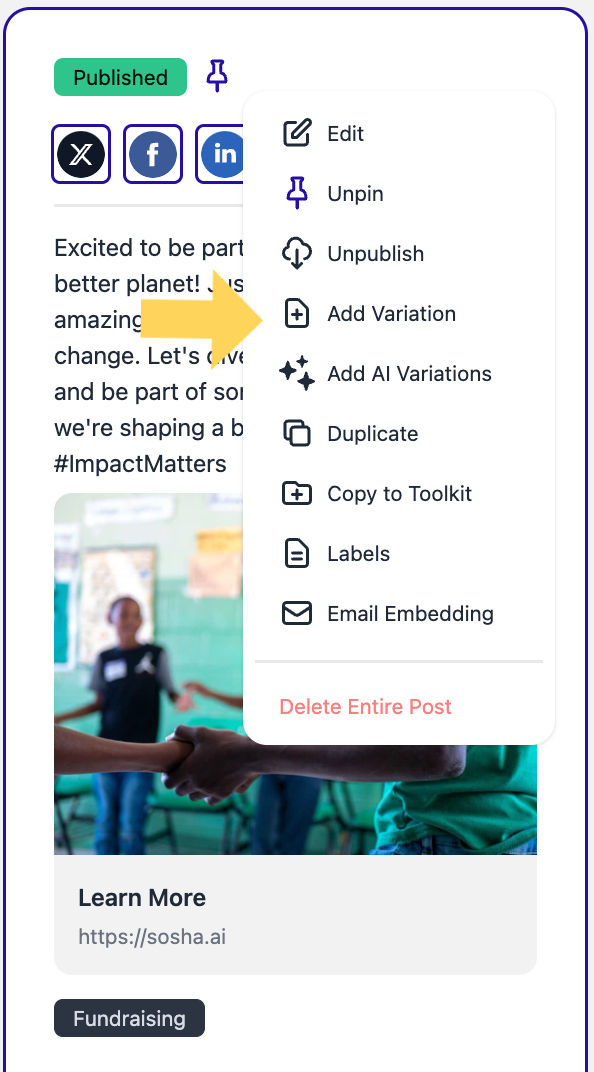
Task: Choose Duplicate from the post menu
Action: [373, 434]
